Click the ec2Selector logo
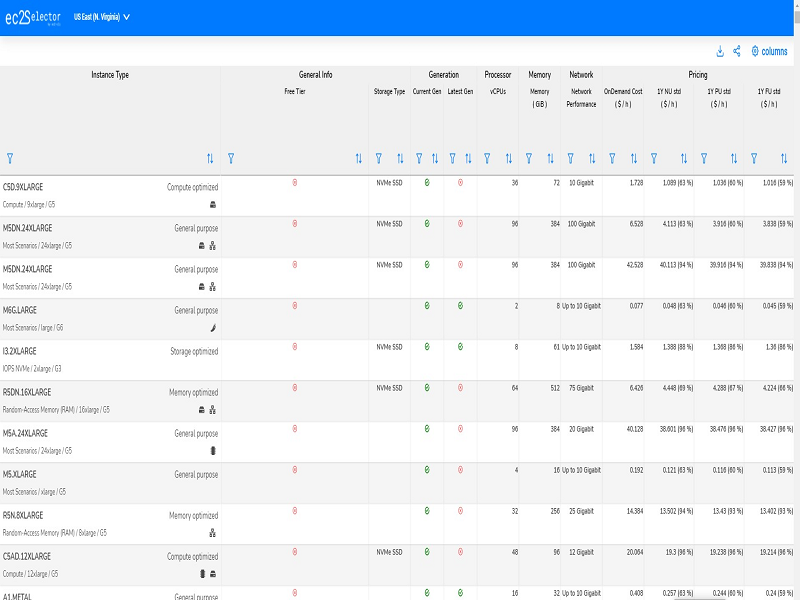 [x=33, y=17]
